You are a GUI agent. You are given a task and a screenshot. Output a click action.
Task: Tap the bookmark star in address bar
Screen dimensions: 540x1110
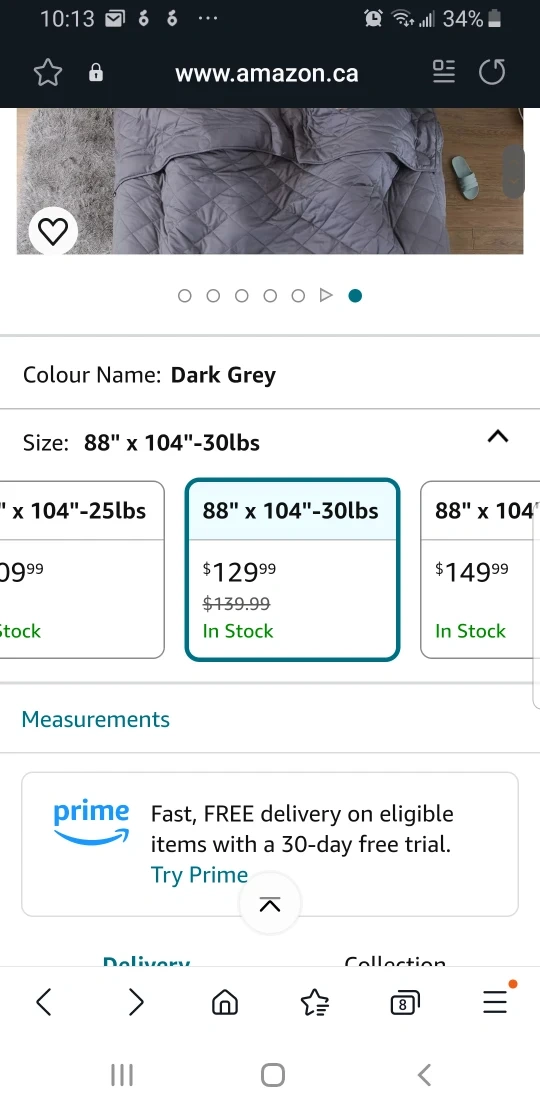coord(48,73)
